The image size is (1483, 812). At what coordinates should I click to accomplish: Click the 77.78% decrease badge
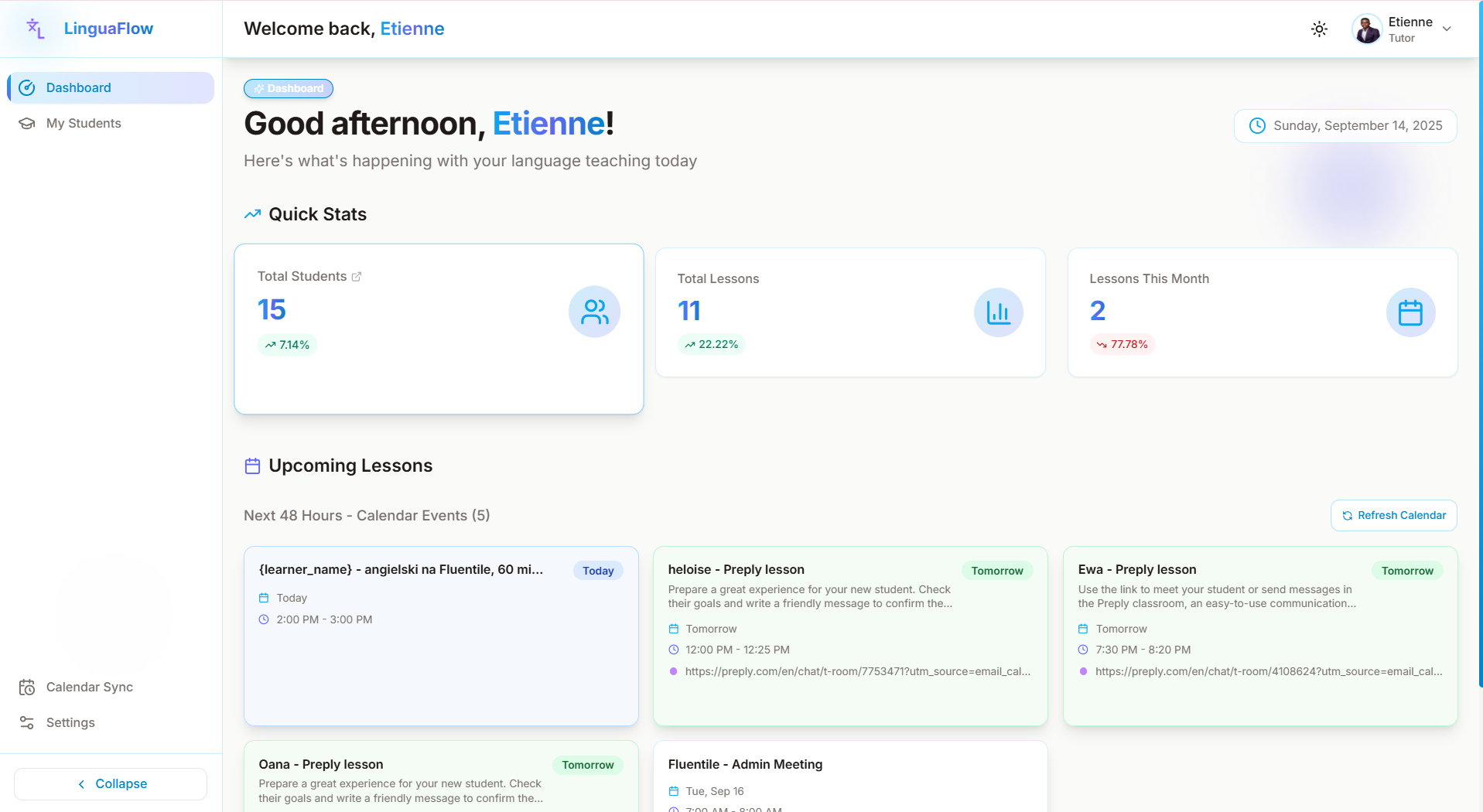[x=1123, y=344]
